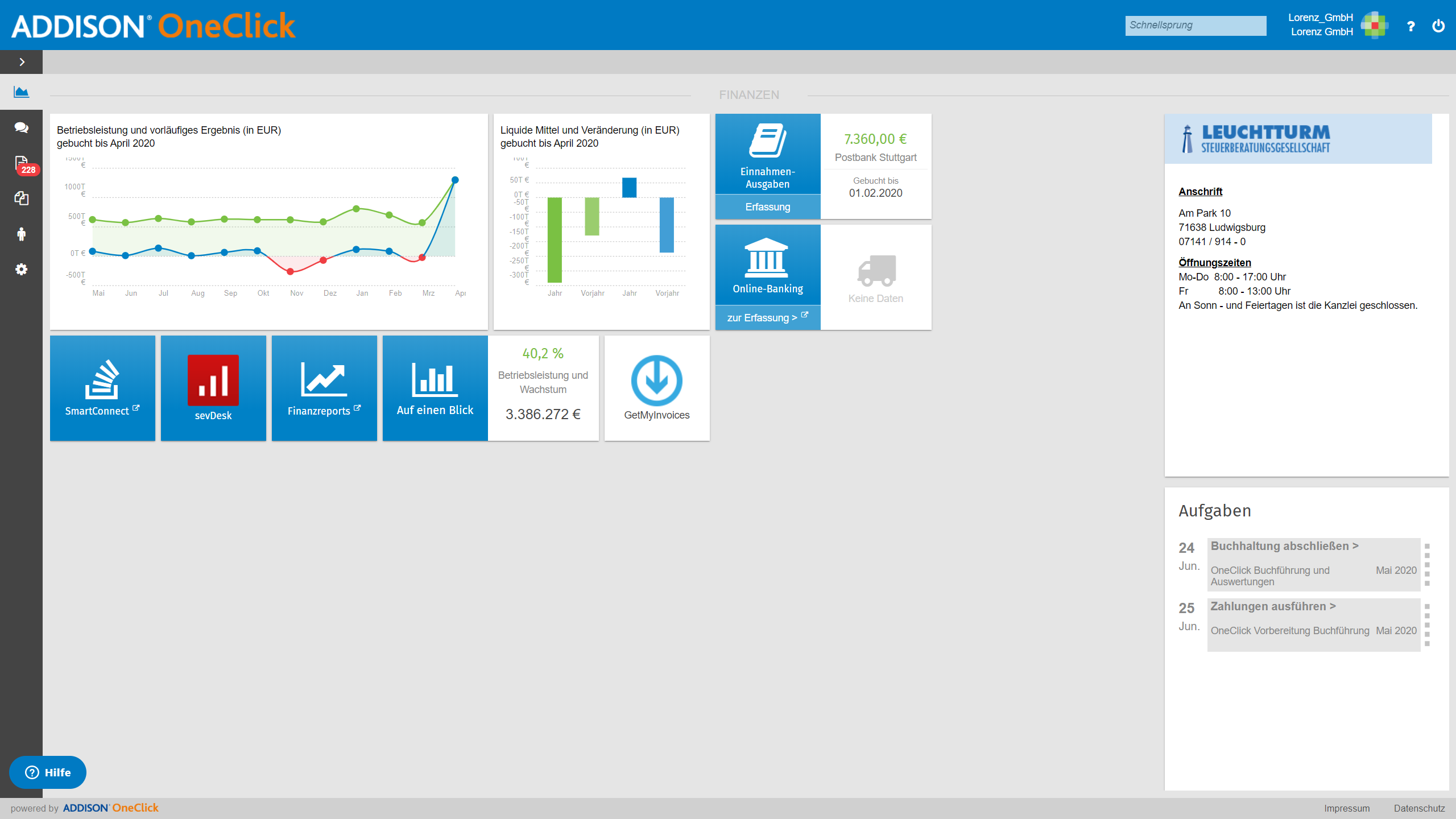Viewport: 1456px width, 819px height.
Task: Click the Keine Daten truck tile
Action: (x=876, y=278)
